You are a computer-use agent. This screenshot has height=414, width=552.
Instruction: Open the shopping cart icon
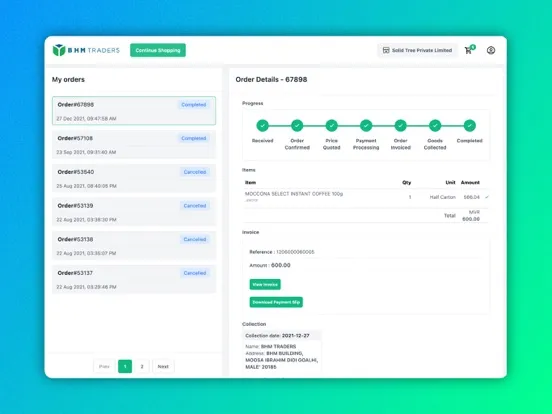tap(469, 50)
